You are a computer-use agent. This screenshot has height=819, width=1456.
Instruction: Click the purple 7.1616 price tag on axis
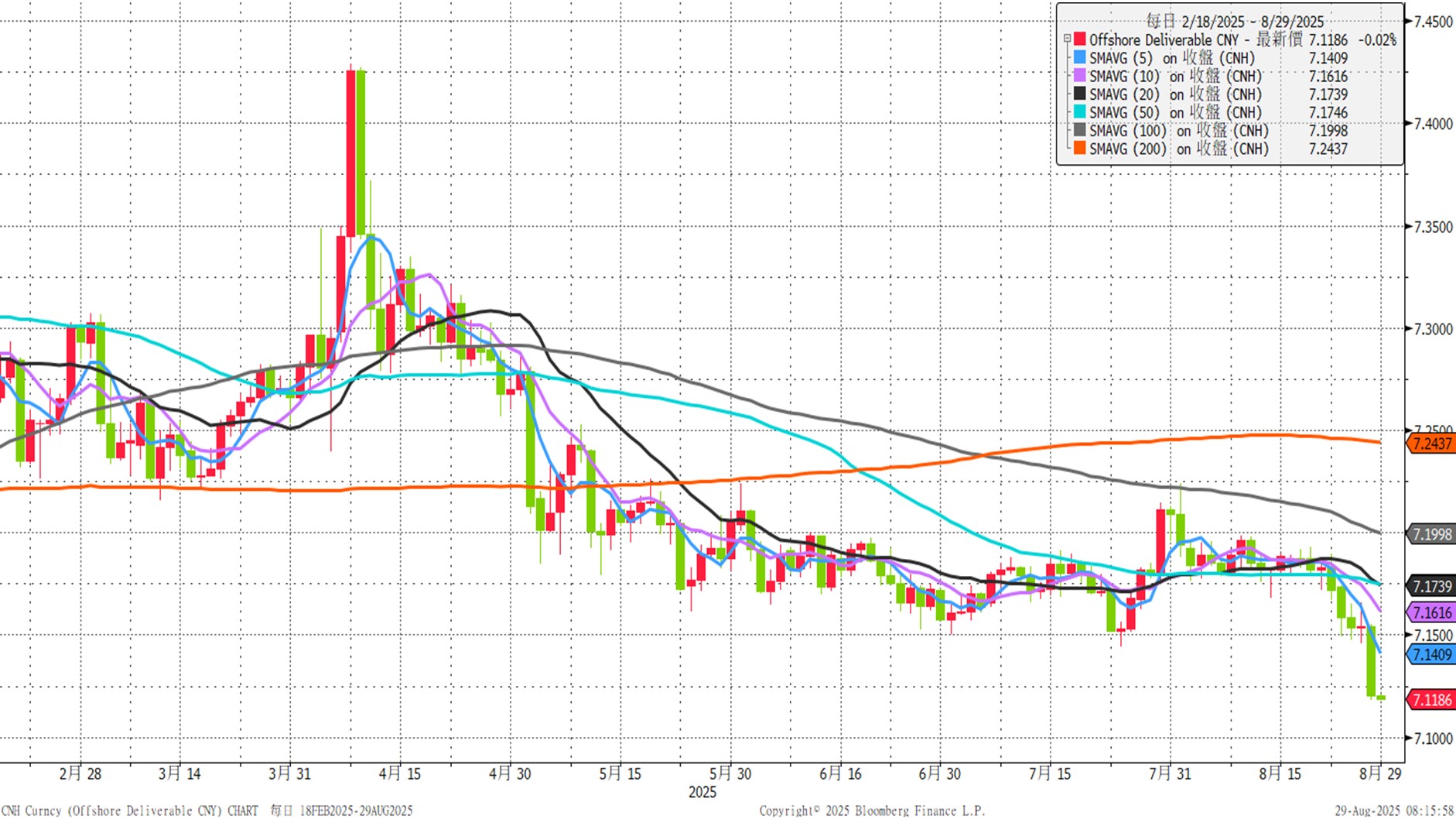click(x=1430, y=612)
